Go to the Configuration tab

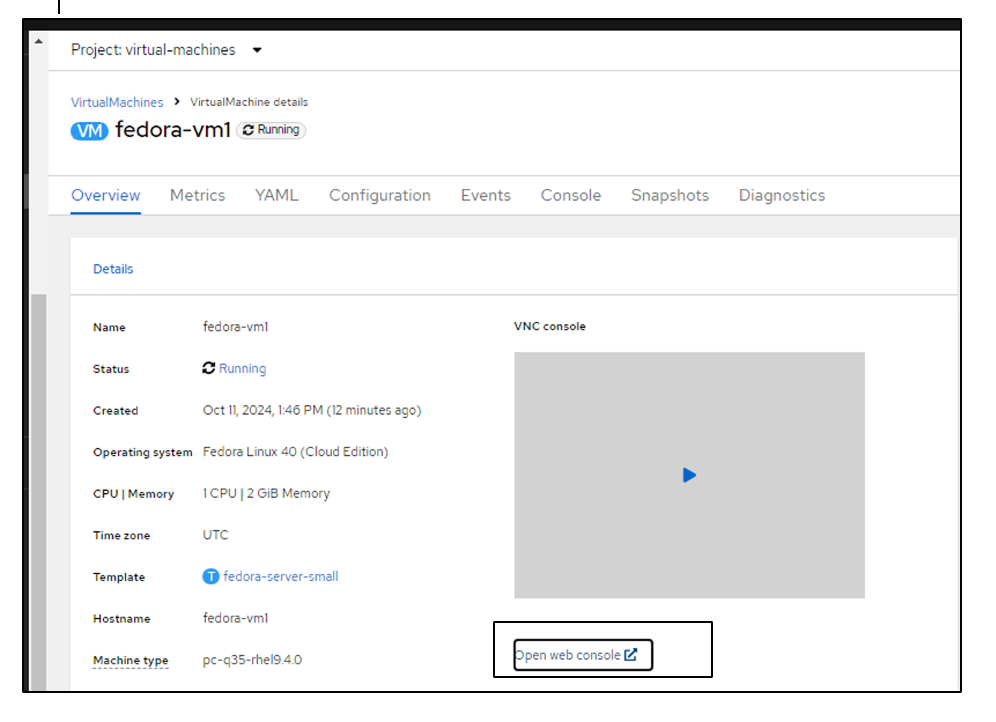tap(380, 195)
